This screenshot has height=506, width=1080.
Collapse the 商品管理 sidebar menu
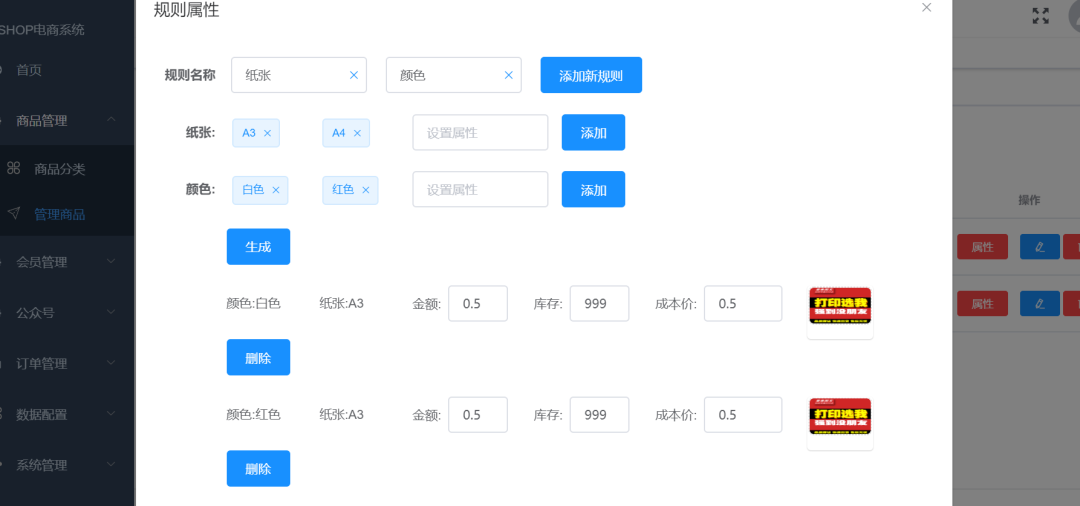(x=68, y=121)
